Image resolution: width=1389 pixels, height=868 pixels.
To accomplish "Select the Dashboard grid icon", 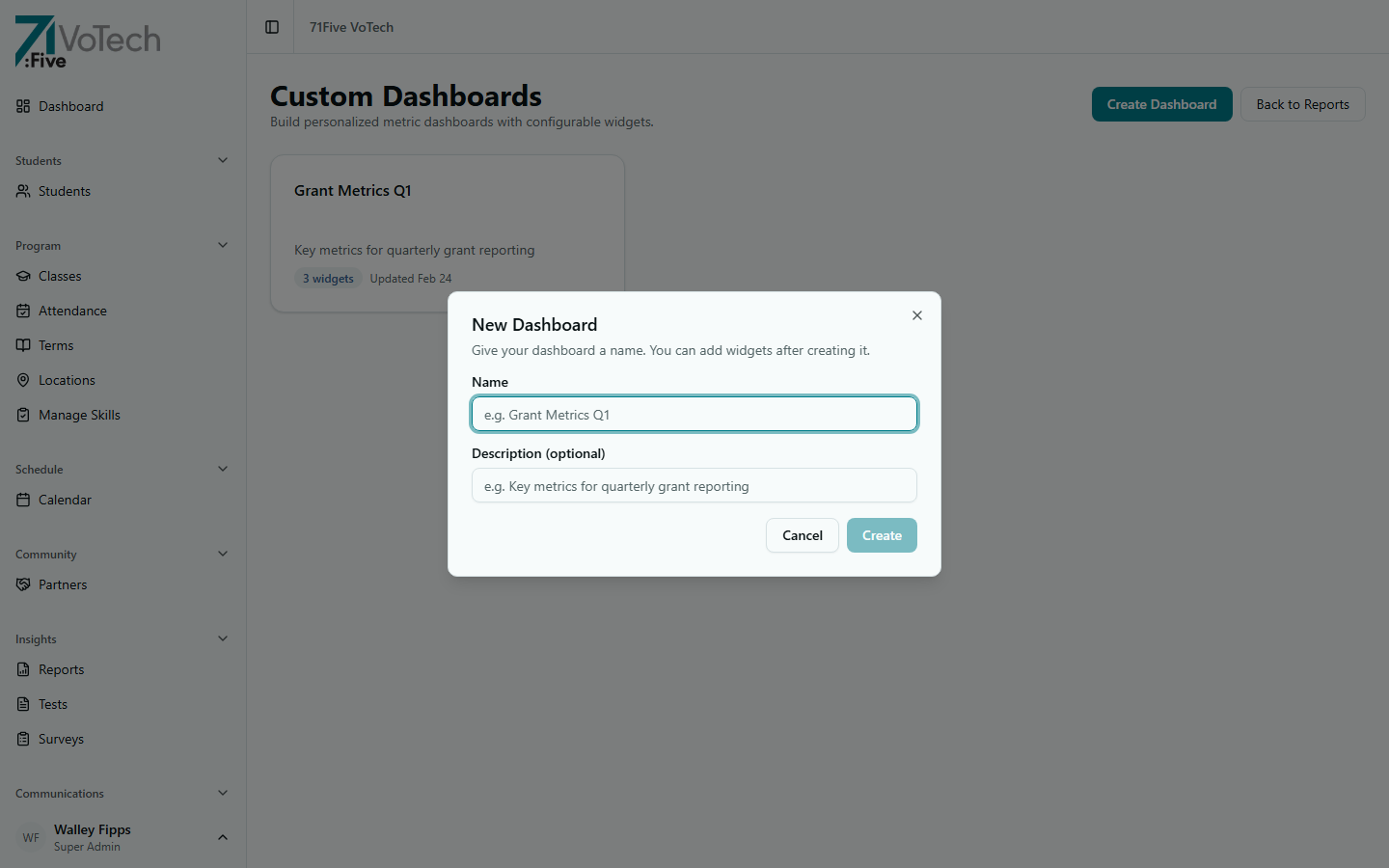I will coord(22,106).
